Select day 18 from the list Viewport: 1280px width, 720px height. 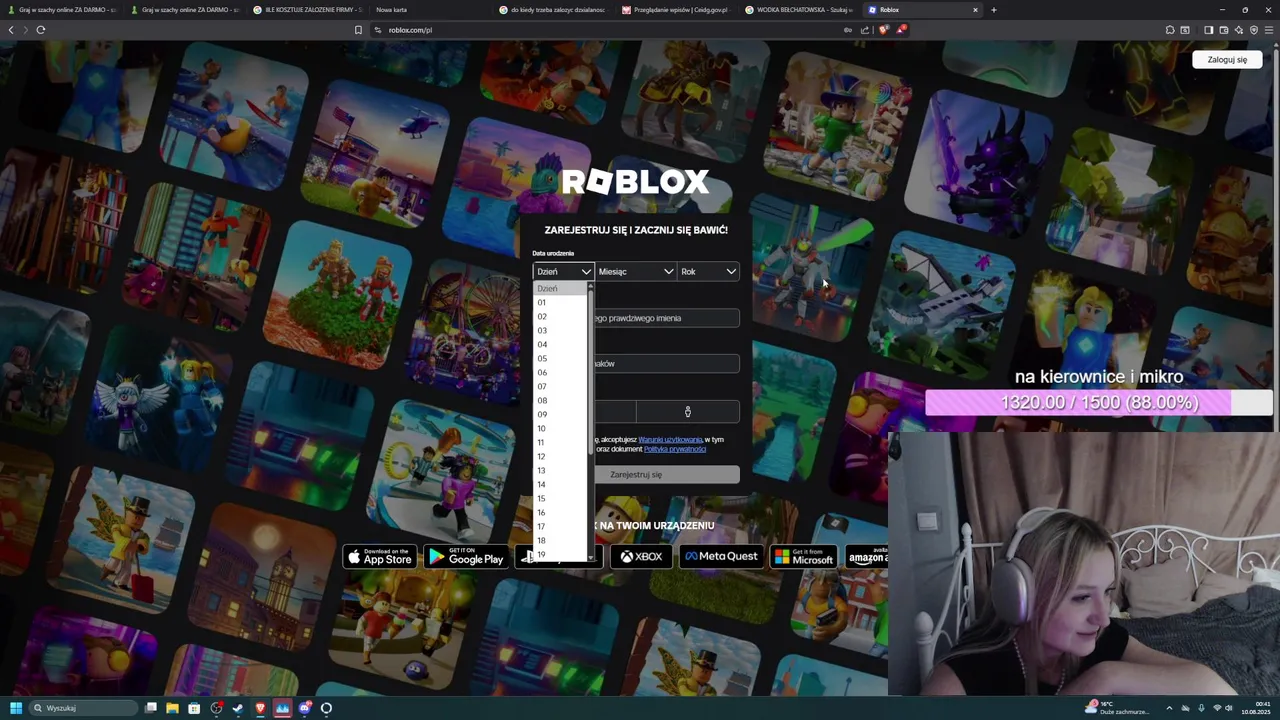(x=561, y=540)
